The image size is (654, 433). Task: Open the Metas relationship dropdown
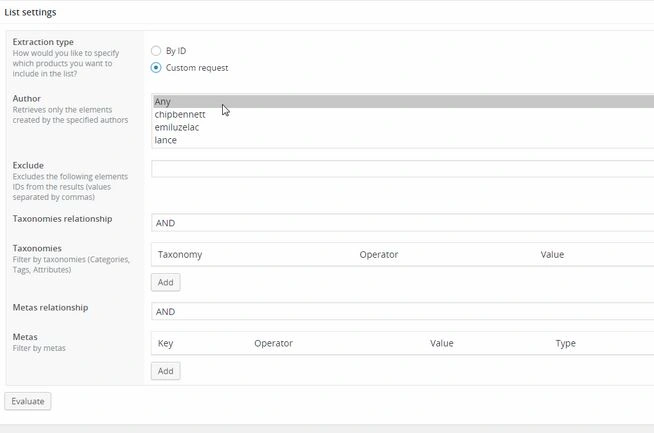(x=400, y=312)
